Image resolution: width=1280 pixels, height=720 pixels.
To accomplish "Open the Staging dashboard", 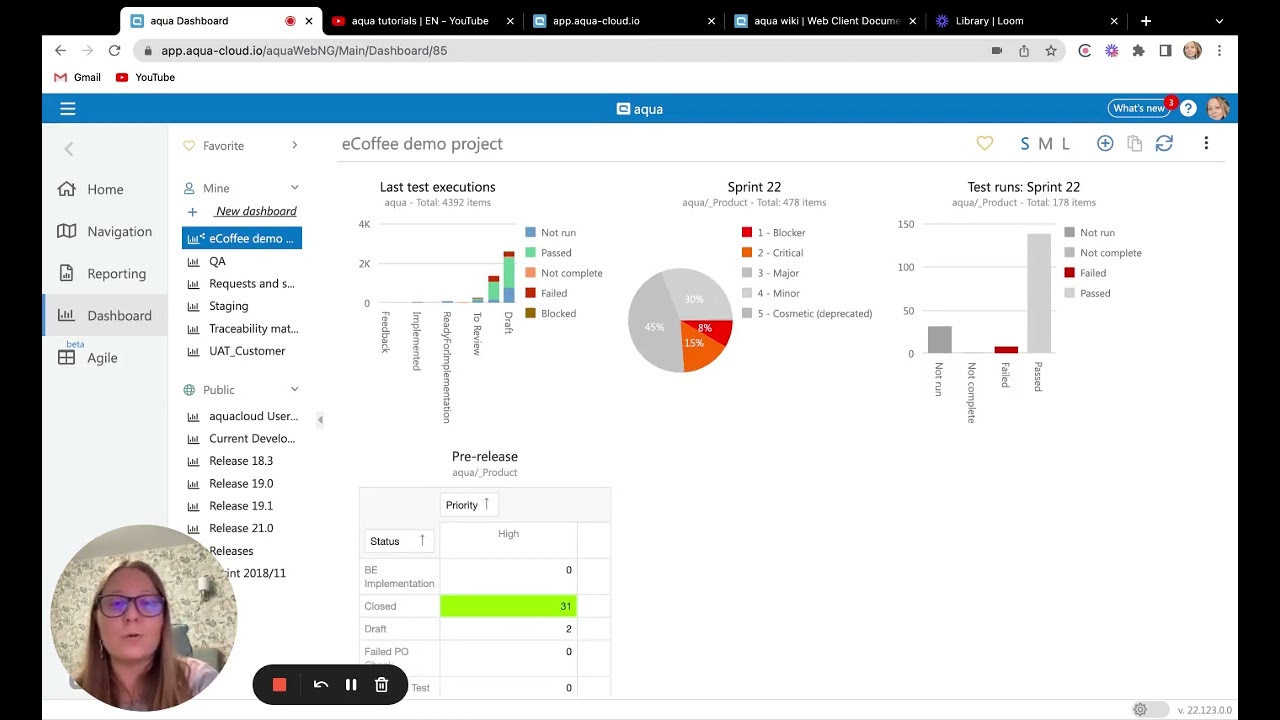I will pyautogui.click(x=228, y=306).
